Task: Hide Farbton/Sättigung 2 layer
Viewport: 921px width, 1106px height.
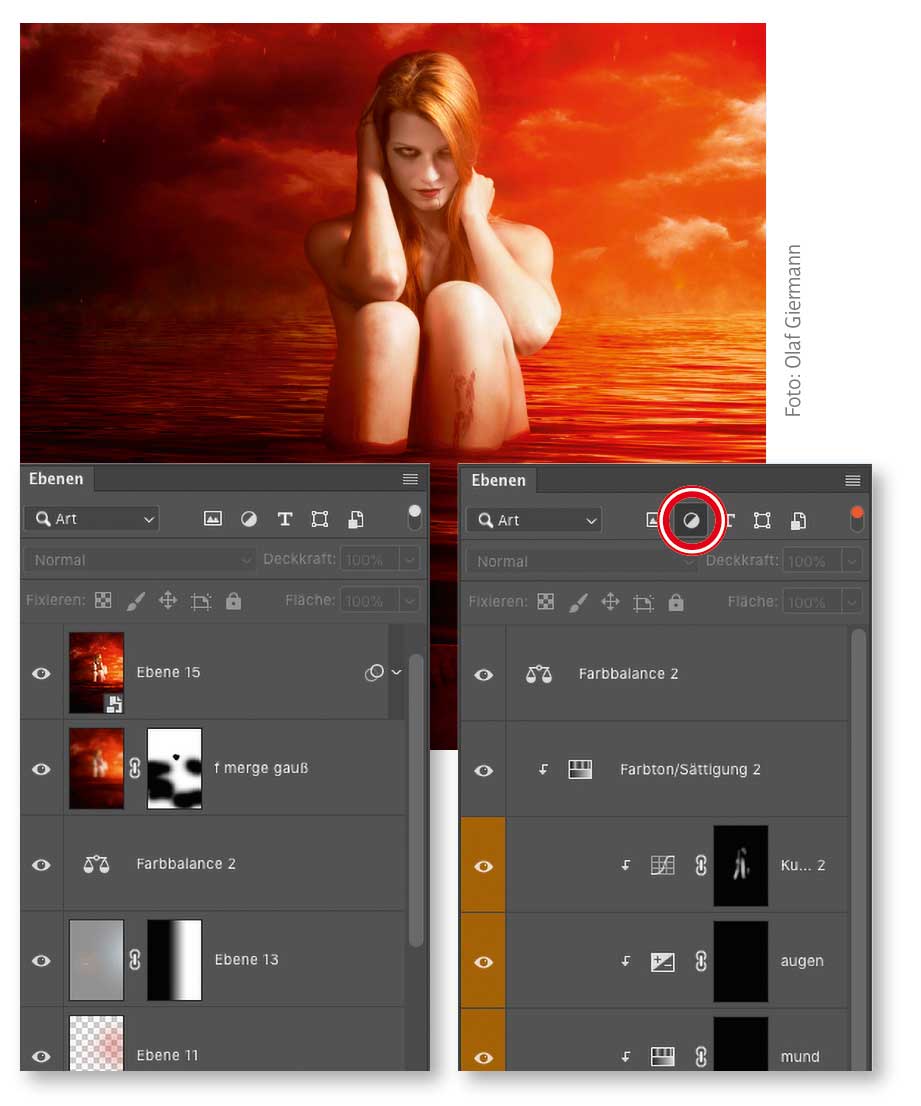Action: [484, 770]
